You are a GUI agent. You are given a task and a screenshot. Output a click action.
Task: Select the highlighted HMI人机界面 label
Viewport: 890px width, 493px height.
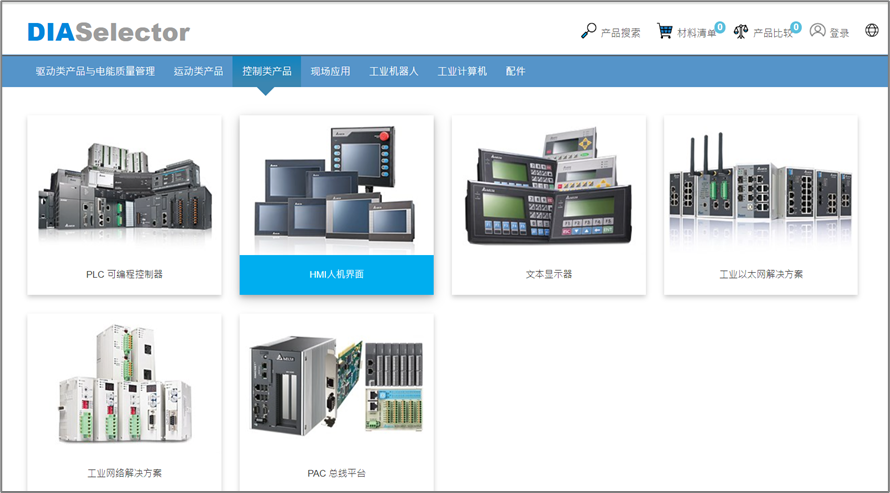pos(336,274)
